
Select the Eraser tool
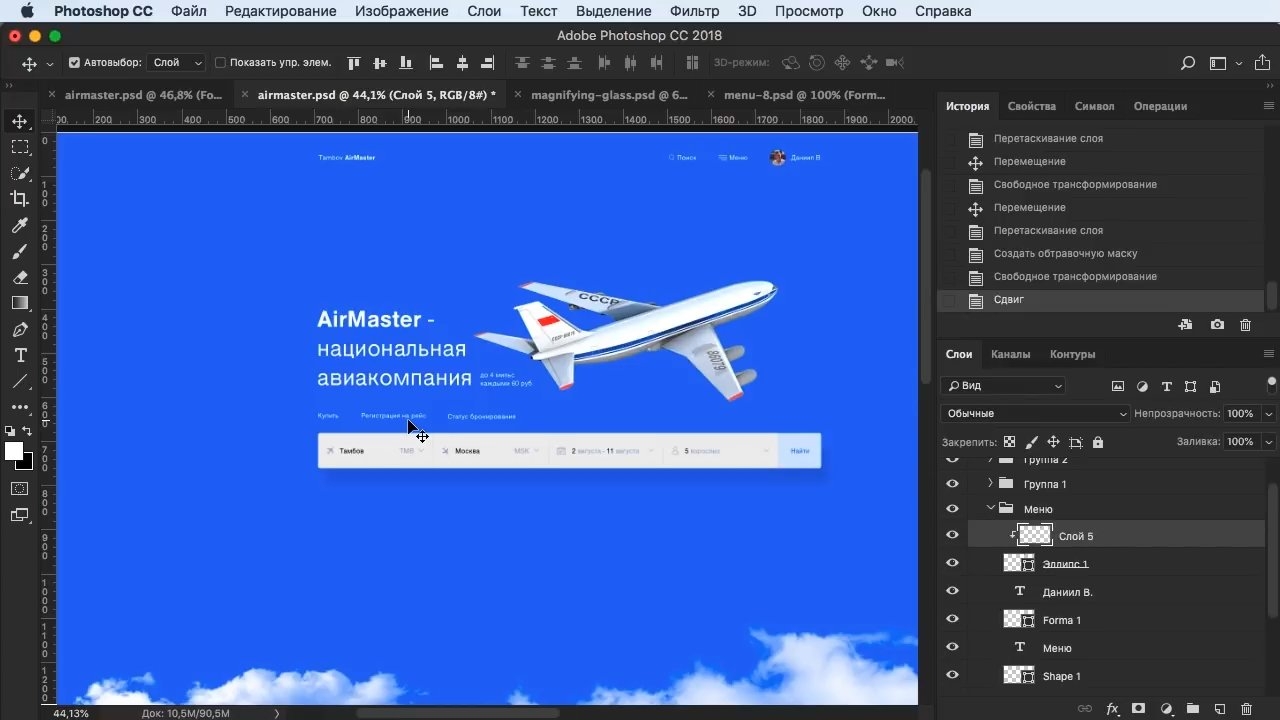tap(20, 277)
